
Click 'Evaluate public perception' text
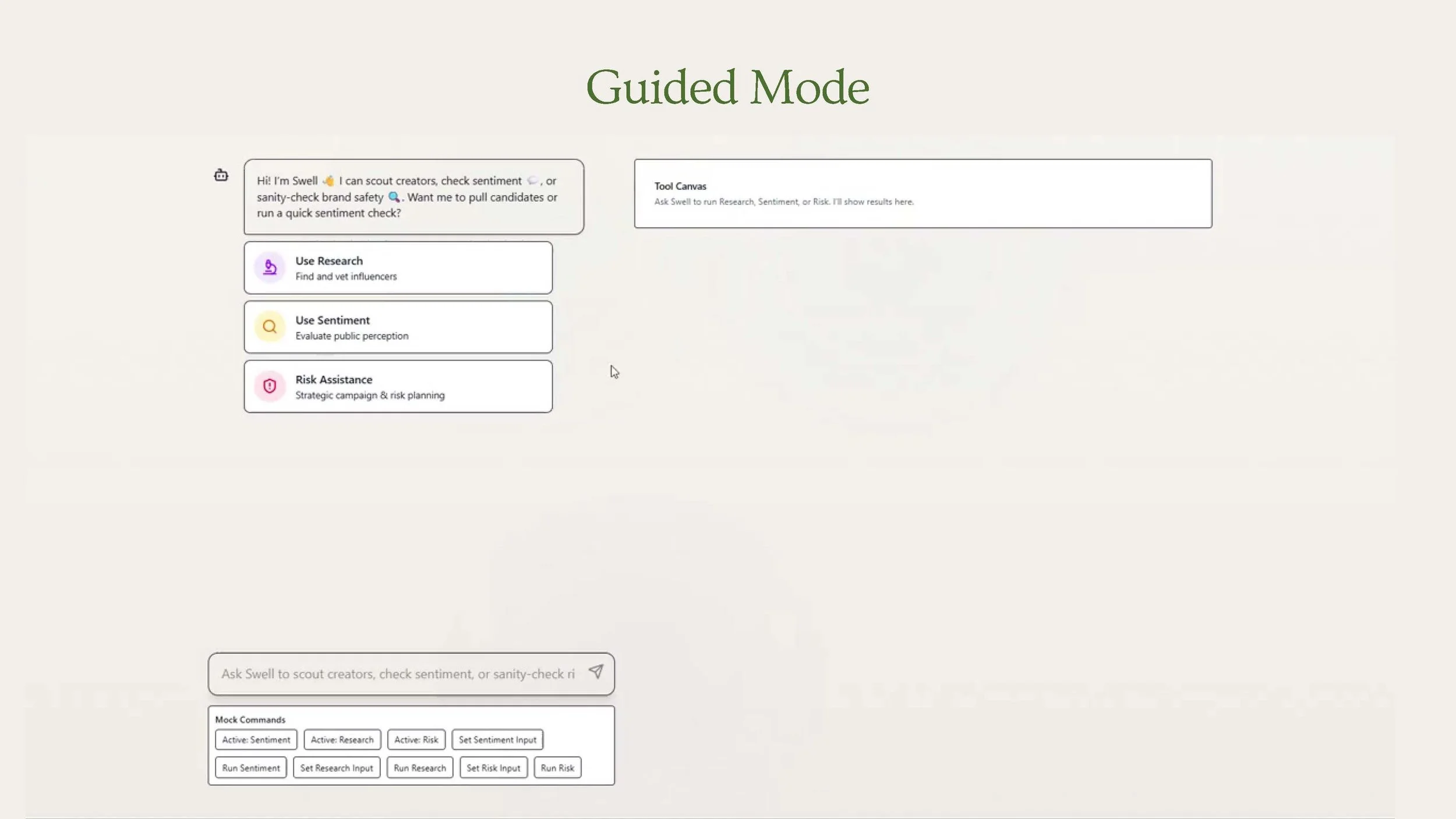point(352,336)
